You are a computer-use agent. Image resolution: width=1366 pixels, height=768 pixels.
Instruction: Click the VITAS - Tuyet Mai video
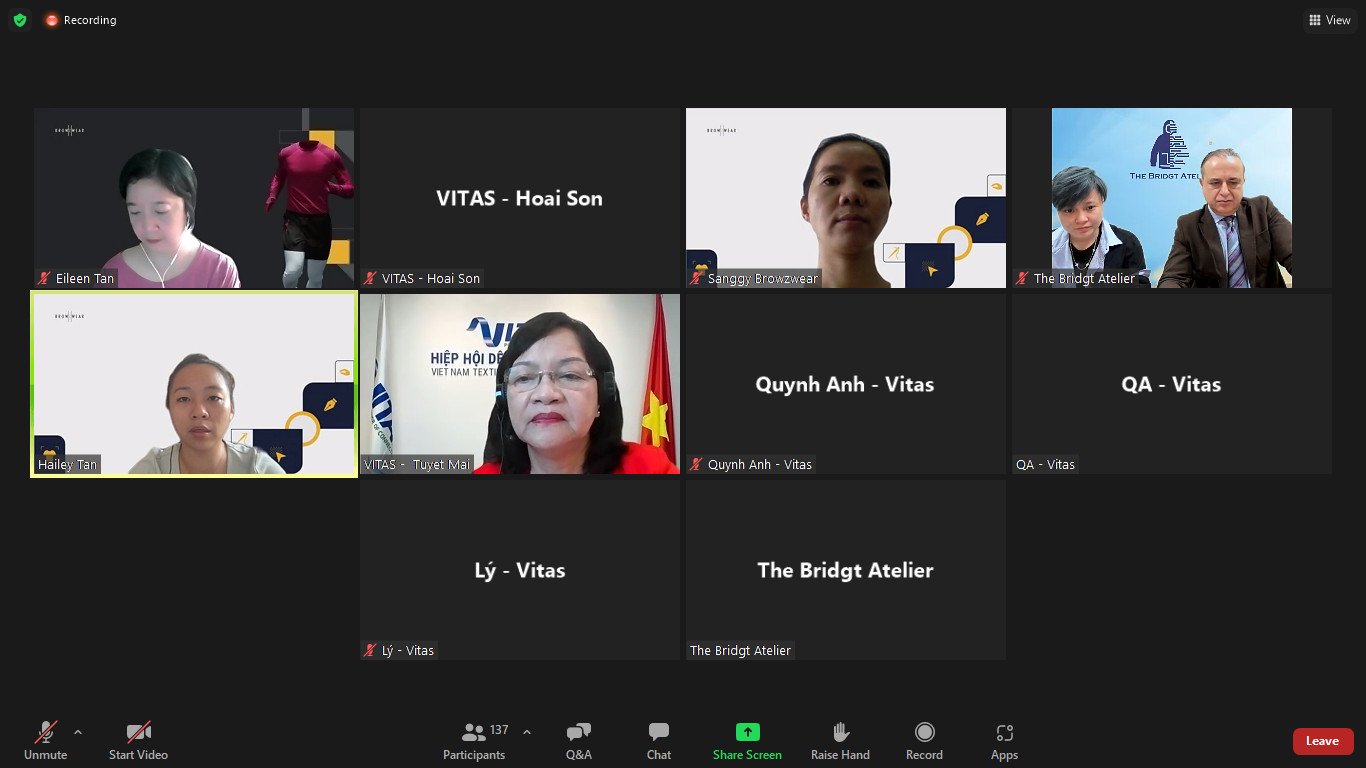(x=520, y=384)
